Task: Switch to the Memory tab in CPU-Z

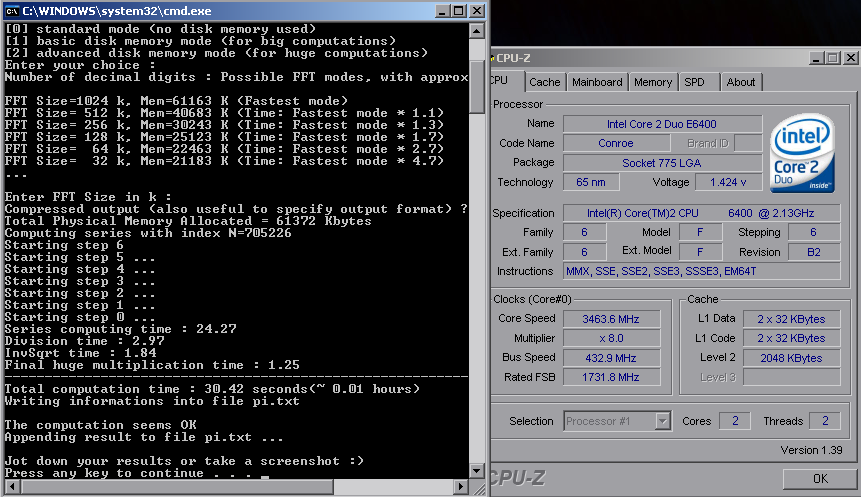Action: 653,82
